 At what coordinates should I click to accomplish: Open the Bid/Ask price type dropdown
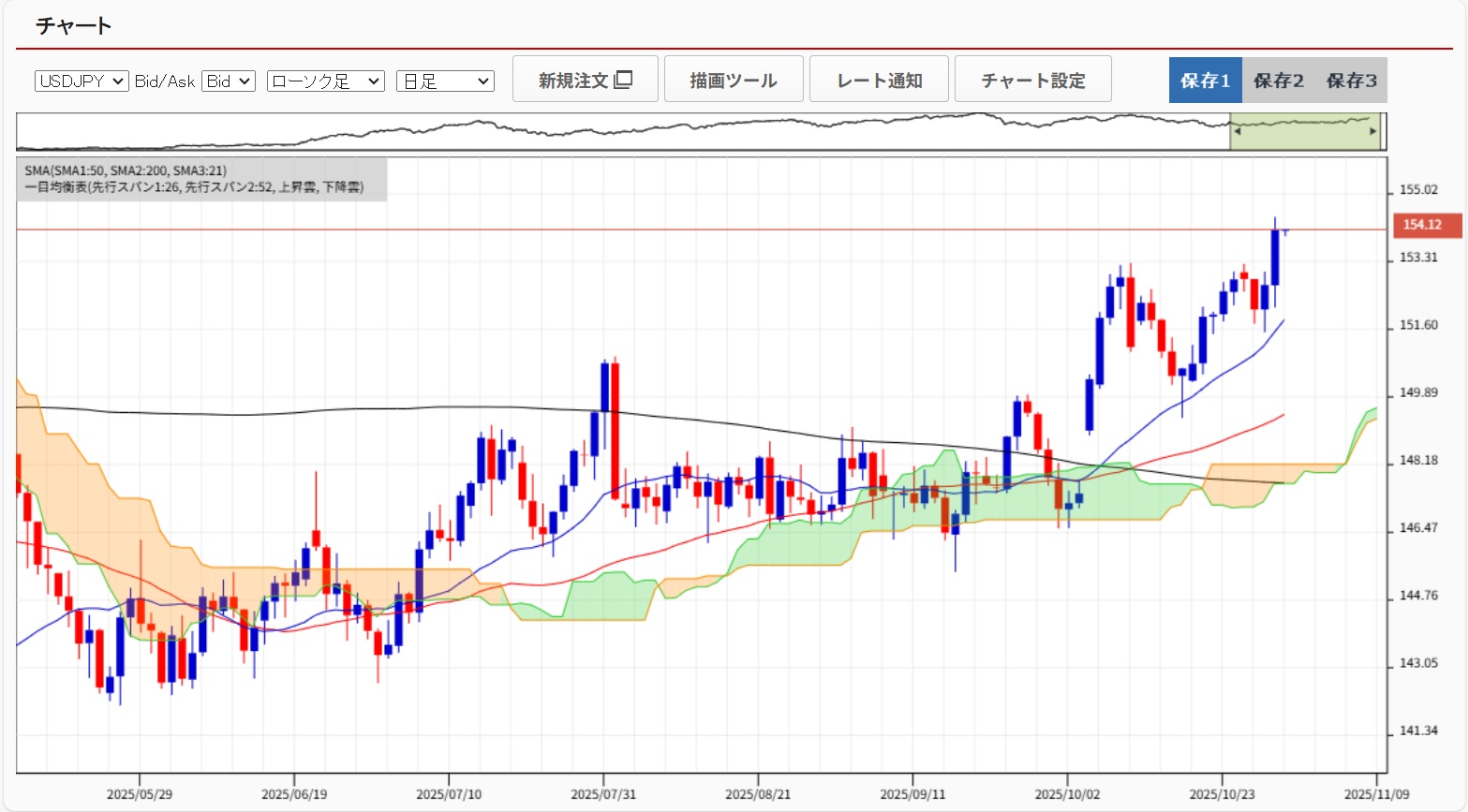click(229, 81)
